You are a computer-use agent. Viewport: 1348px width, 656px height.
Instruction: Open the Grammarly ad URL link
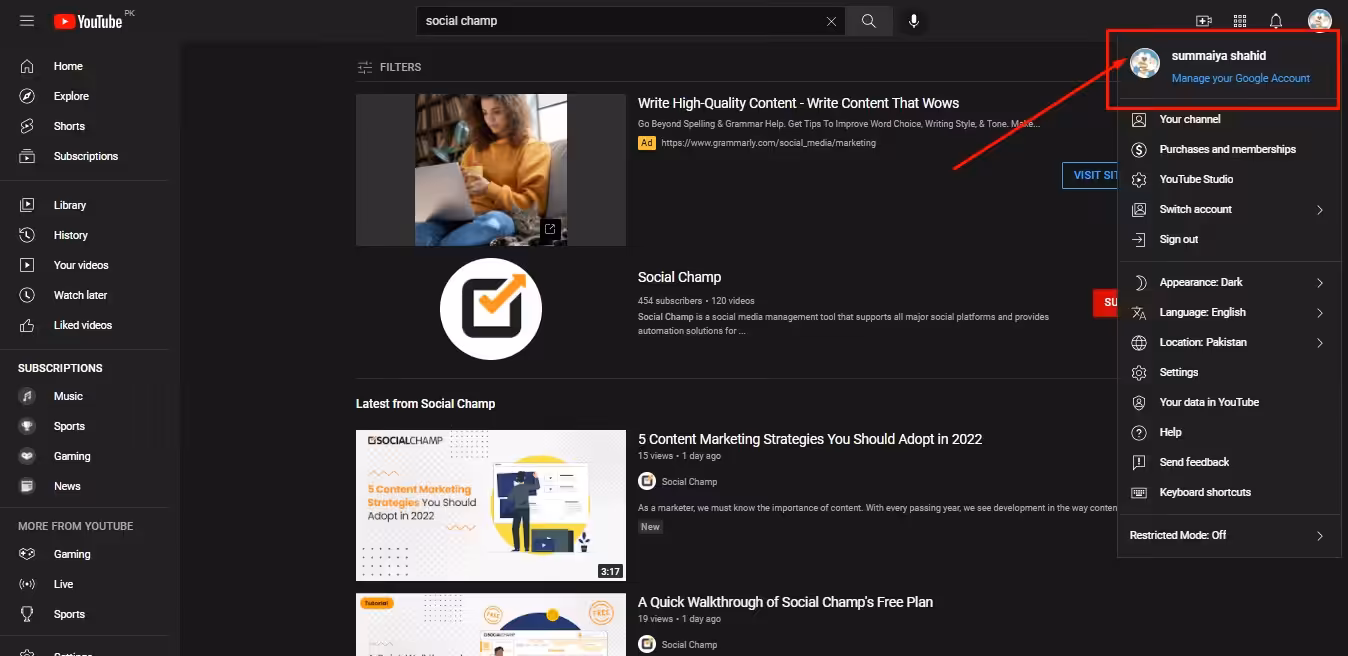click(x=768, y=143)
